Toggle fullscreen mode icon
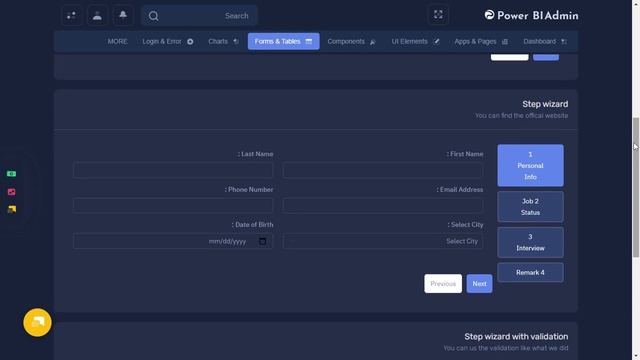This screenshot has height=360, width=640. [x=438, y=15]
